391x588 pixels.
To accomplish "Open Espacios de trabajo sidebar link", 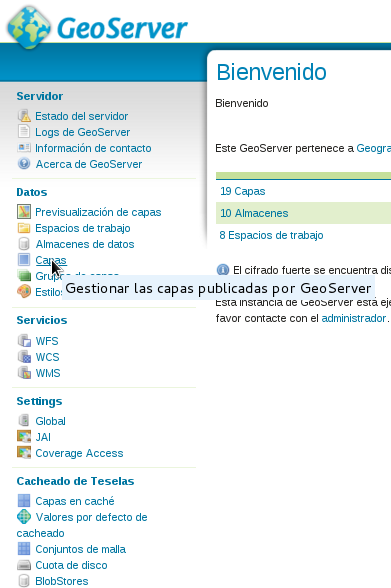I will coord(83,228).
